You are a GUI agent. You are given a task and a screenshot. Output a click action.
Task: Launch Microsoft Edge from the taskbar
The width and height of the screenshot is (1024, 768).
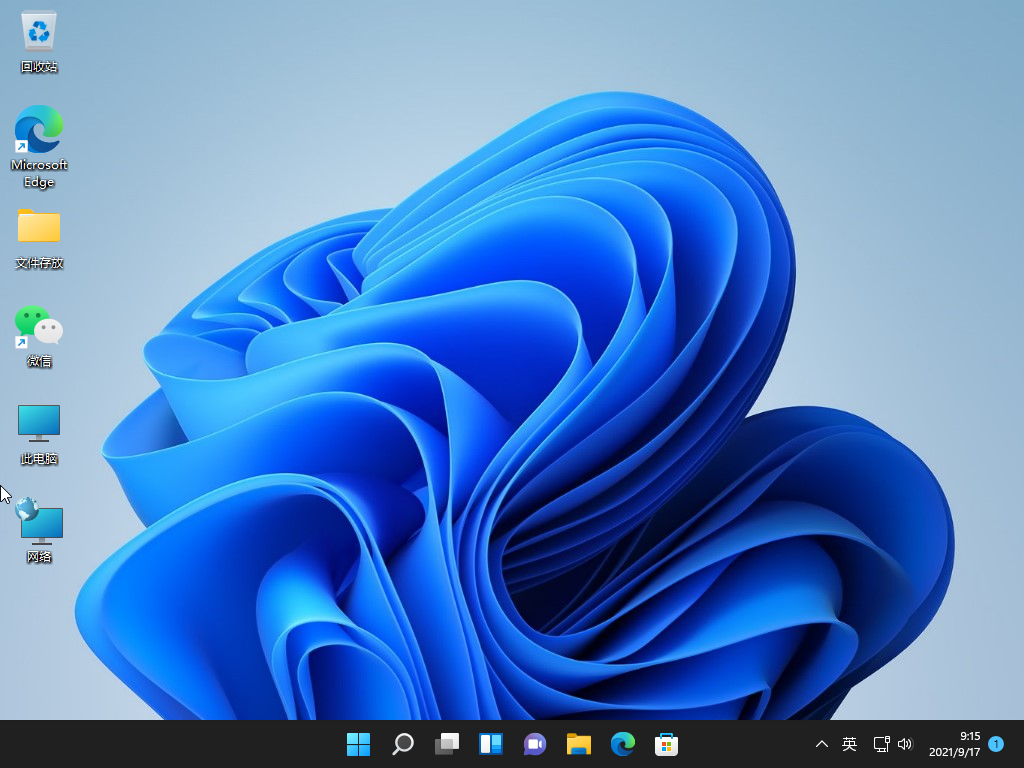[622, 744]
